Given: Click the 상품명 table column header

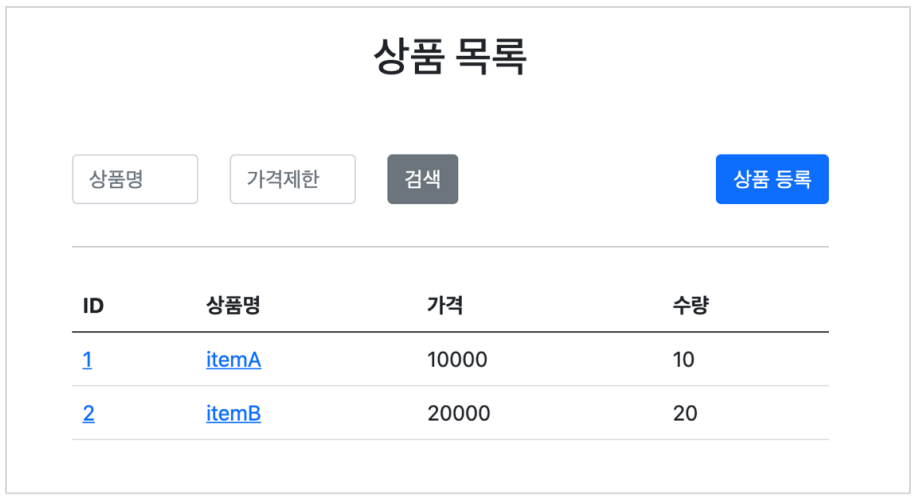Looking at the screenshot, I should pos(233,305).
